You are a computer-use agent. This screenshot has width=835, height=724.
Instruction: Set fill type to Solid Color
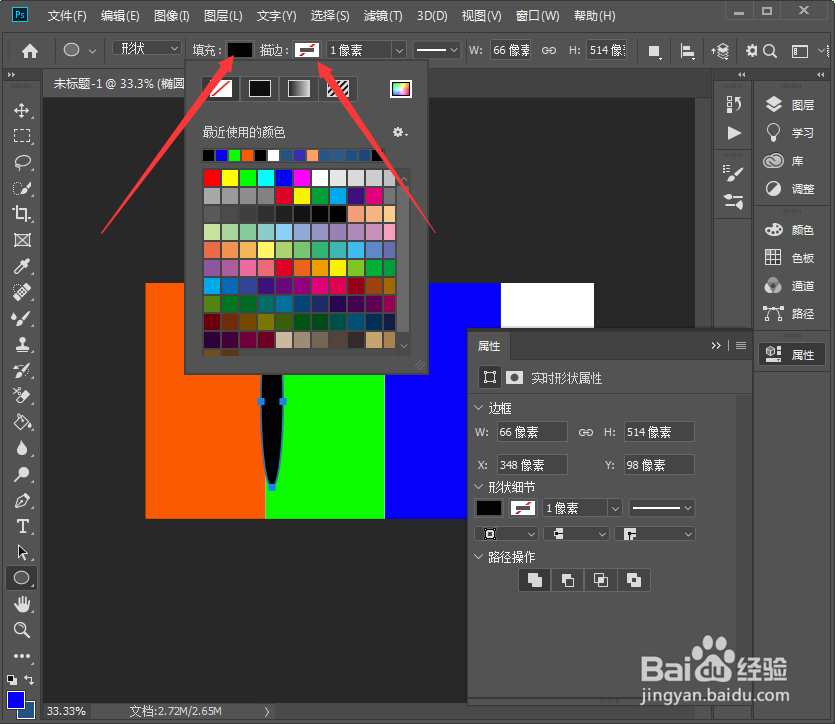pyautogui.click(x=260, y=88)
